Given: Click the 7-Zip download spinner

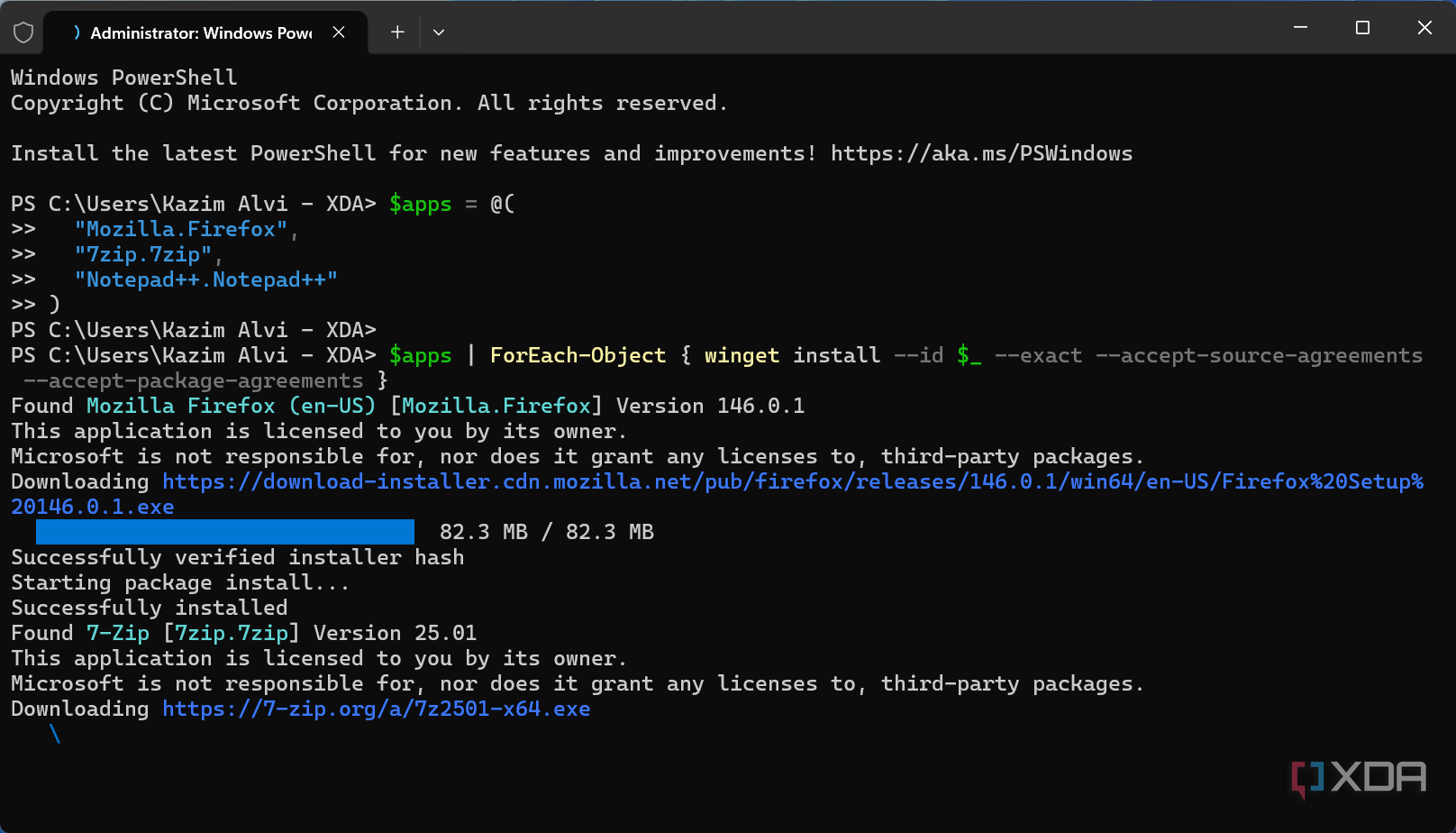Looking at the screenshot, I should coord(55,734).
